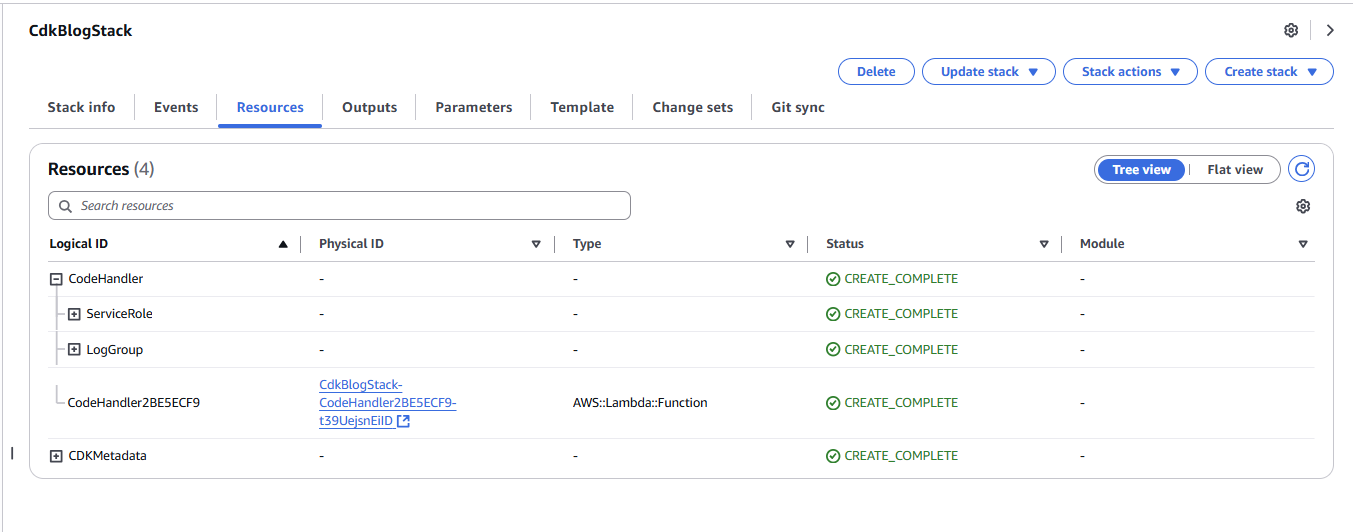This screenshot has height=532, width=1353.
Task: Click CodeHandler status check icon
Action: click(x=833, y=279)
